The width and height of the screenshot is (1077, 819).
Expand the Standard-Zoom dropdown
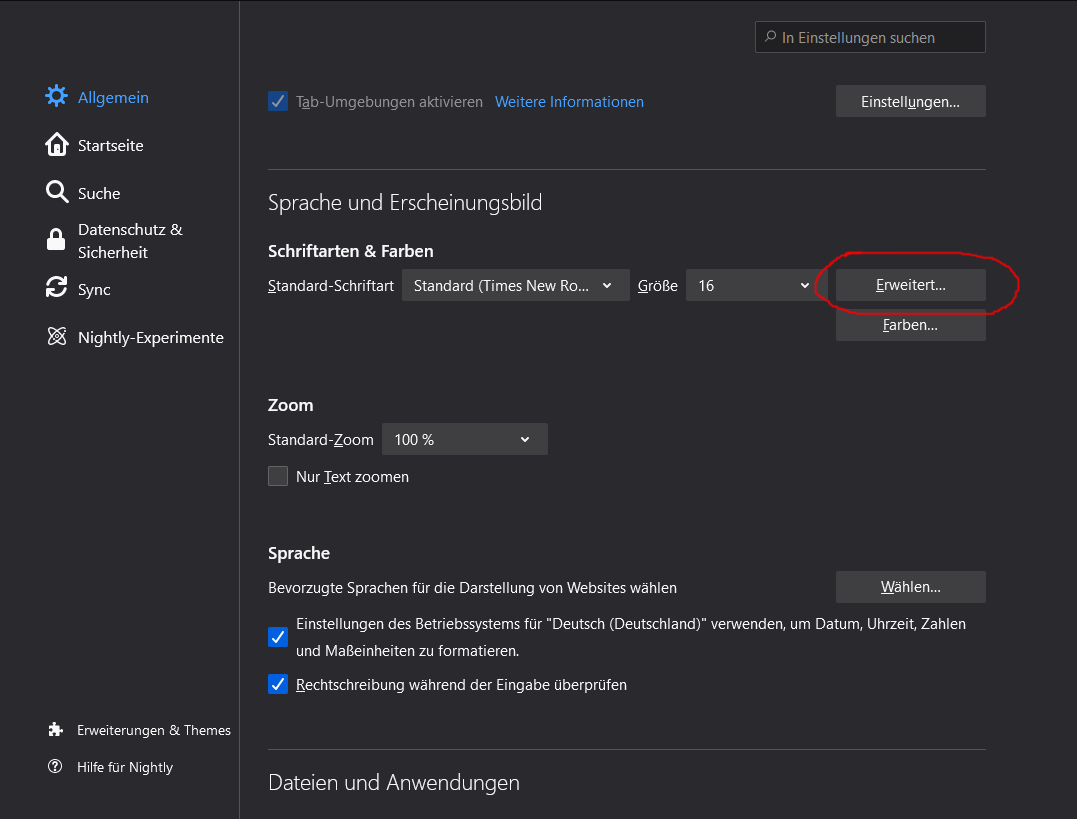[464, 440]
